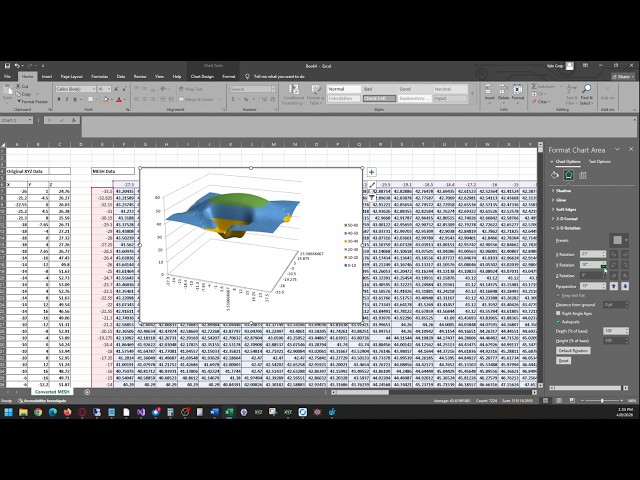Switch to the Page Layout tab

click(71, 76)
